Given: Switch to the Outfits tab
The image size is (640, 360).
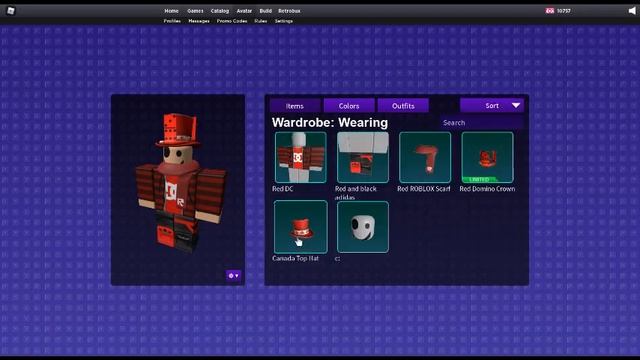Looking at the screenshot, I should (403, 106).
